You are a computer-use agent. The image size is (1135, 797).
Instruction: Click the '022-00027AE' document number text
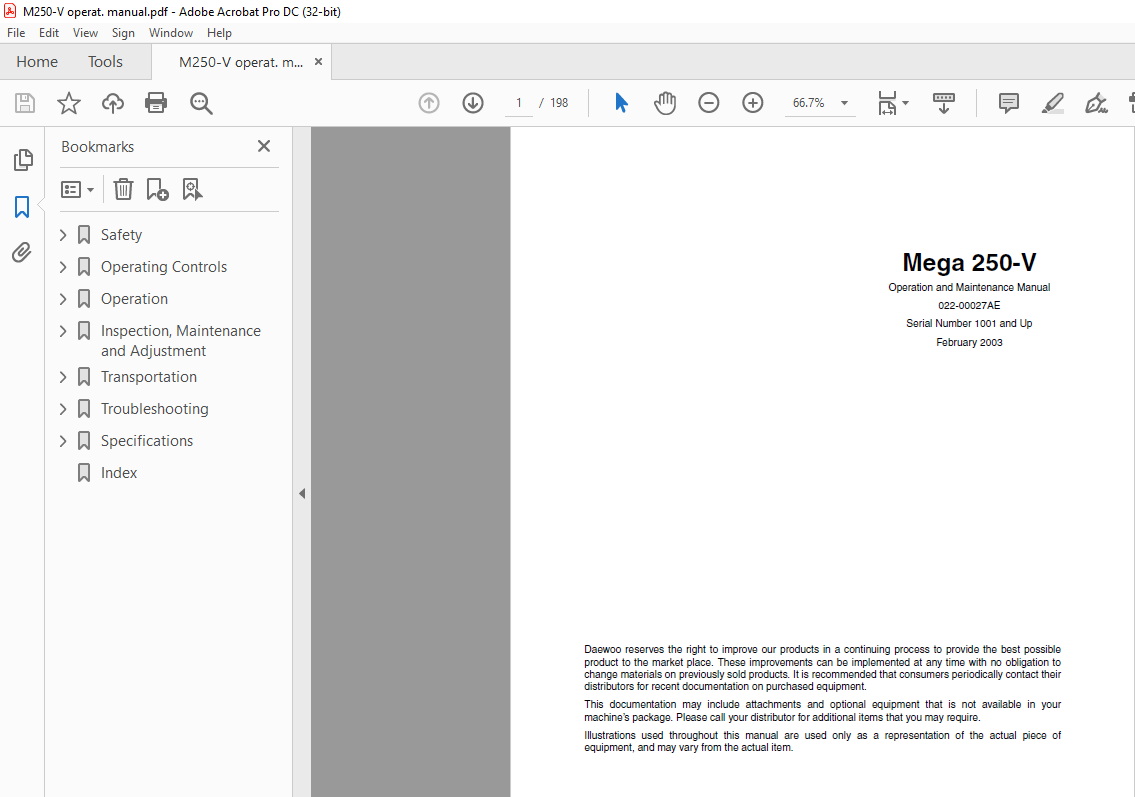[x=969, y=305]
